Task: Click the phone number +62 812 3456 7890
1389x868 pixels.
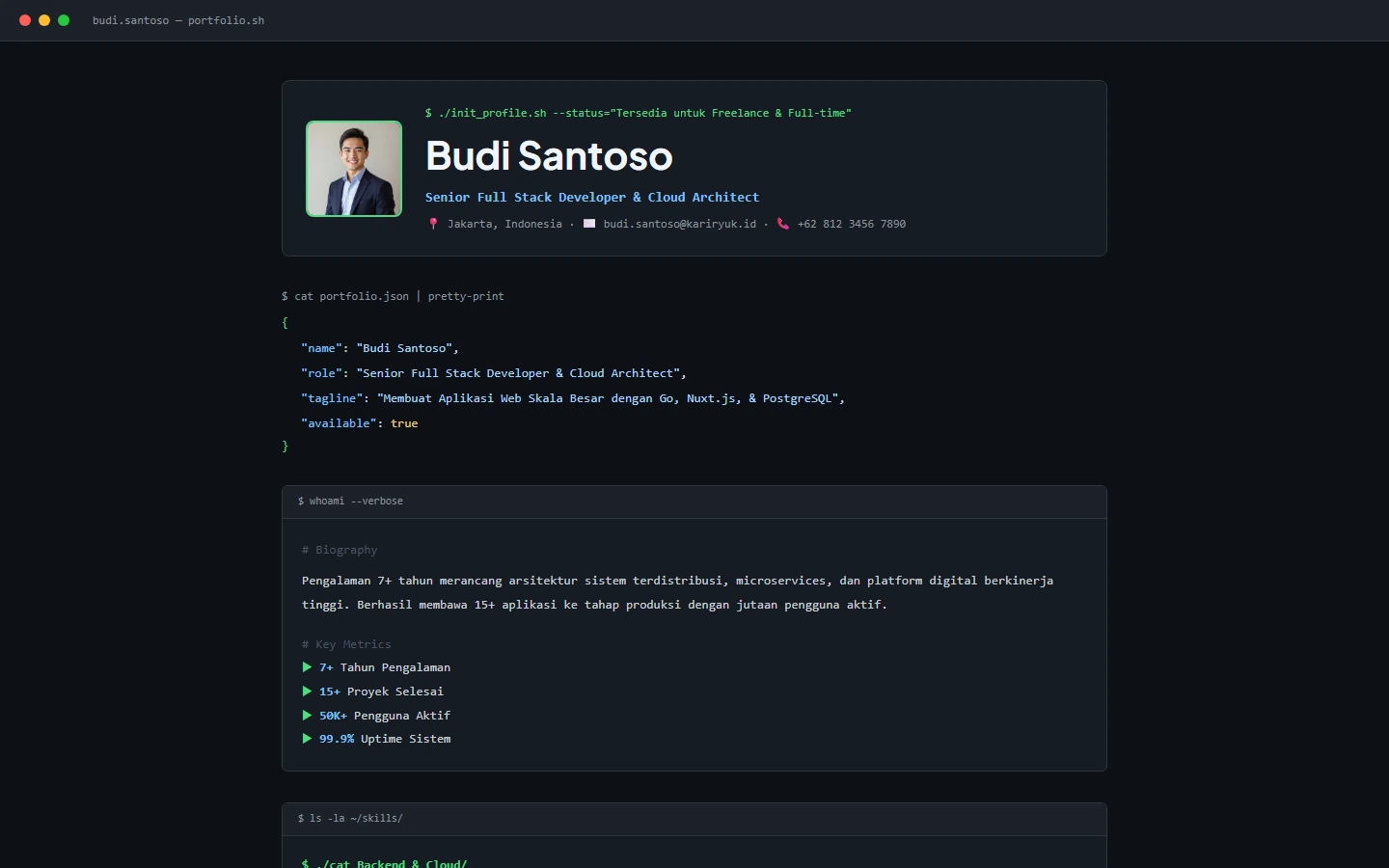Action: (x=852, y=224)
